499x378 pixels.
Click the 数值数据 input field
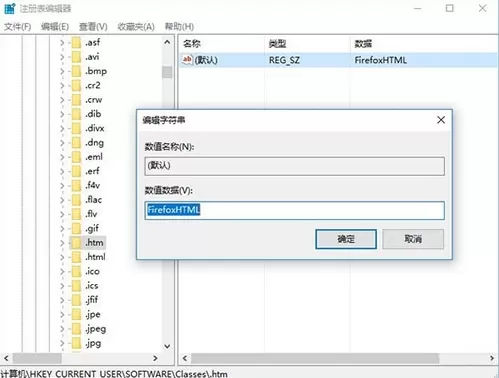(294, 210)
